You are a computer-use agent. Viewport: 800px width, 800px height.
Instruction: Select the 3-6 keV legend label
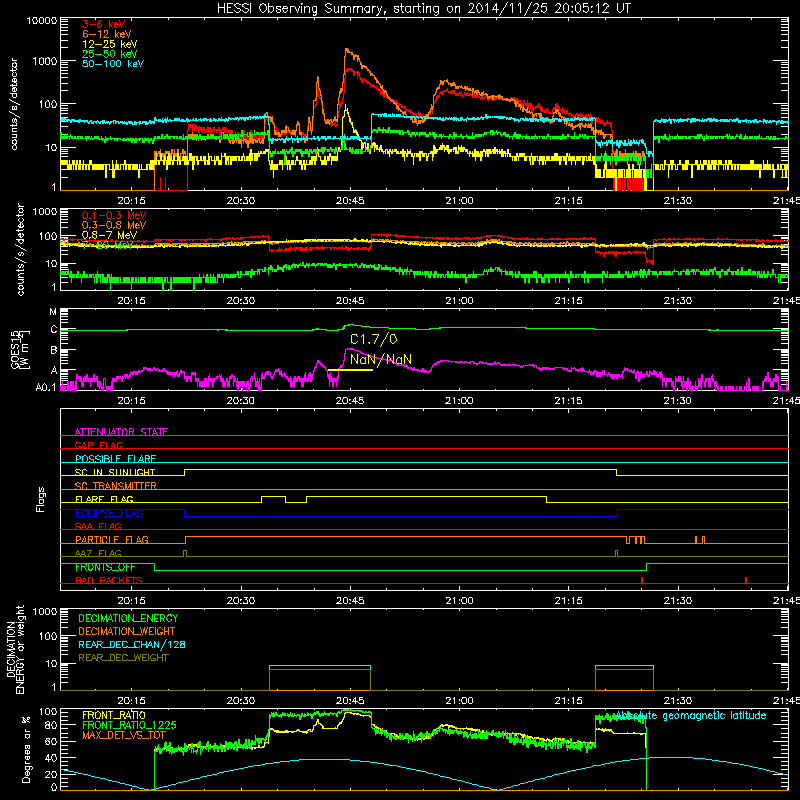(103, 24)
